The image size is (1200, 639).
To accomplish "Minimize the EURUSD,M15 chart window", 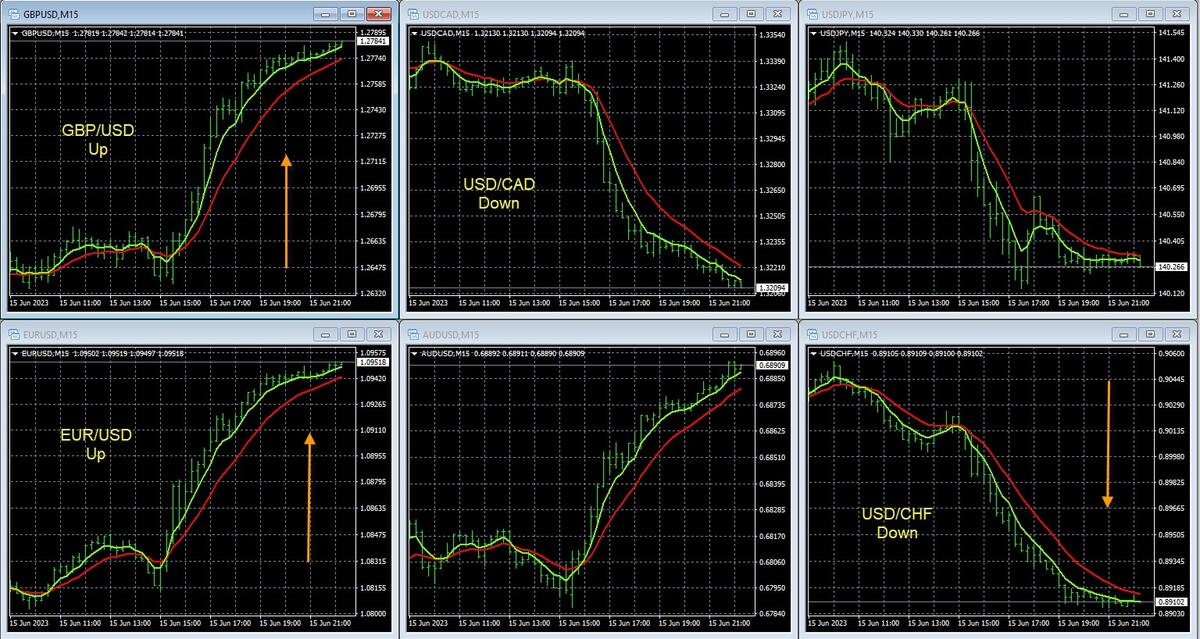I will (x=326, y=333).
